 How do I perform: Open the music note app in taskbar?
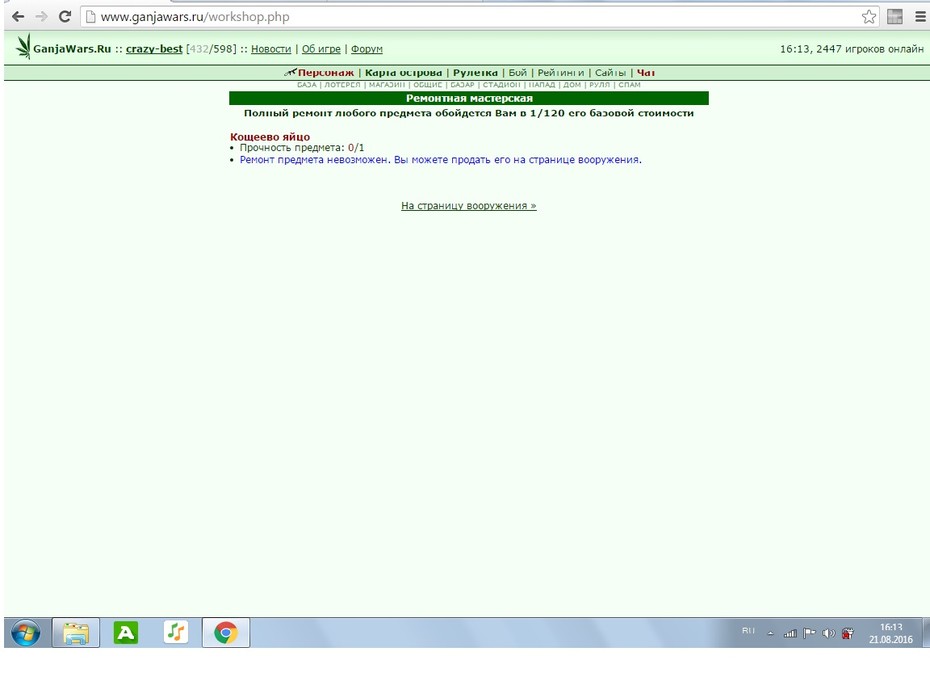click(x=176, y=632)
